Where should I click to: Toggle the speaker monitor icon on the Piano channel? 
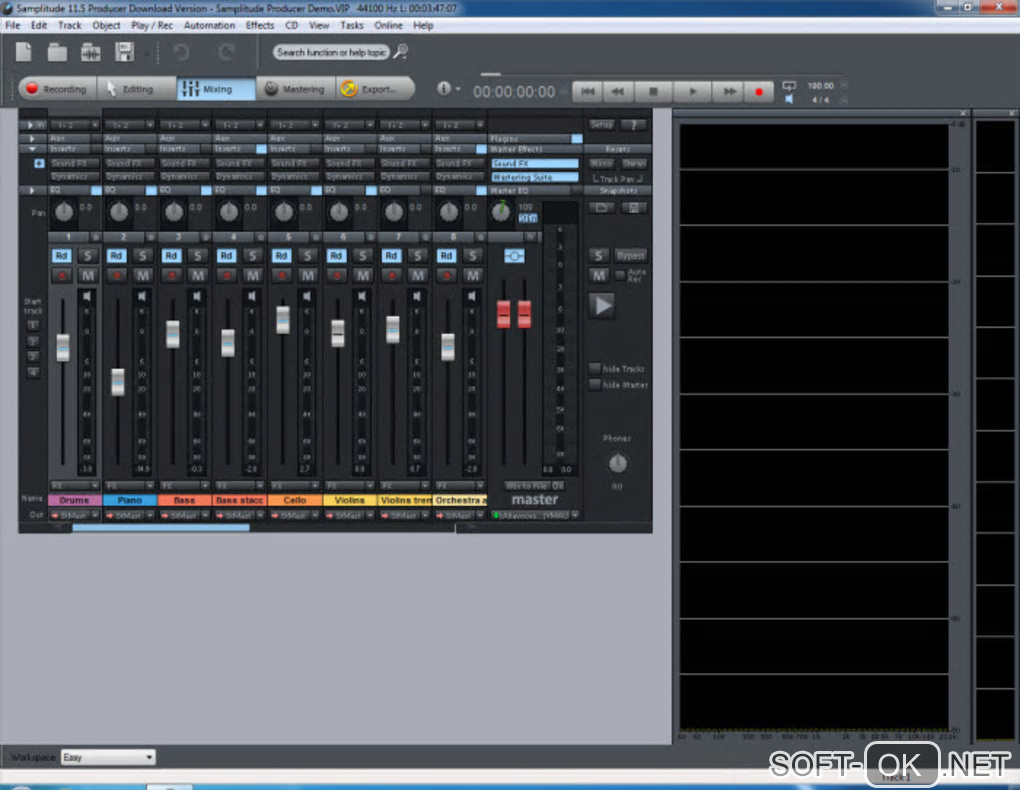(x=142, y=297)
